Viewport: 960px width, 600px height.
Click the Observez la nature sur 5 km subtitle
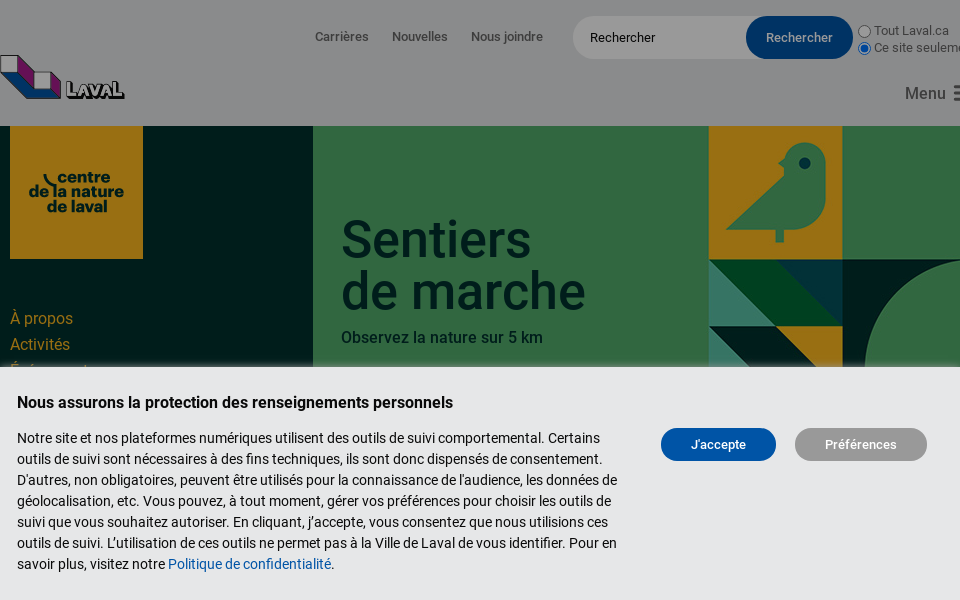(441, 337)
